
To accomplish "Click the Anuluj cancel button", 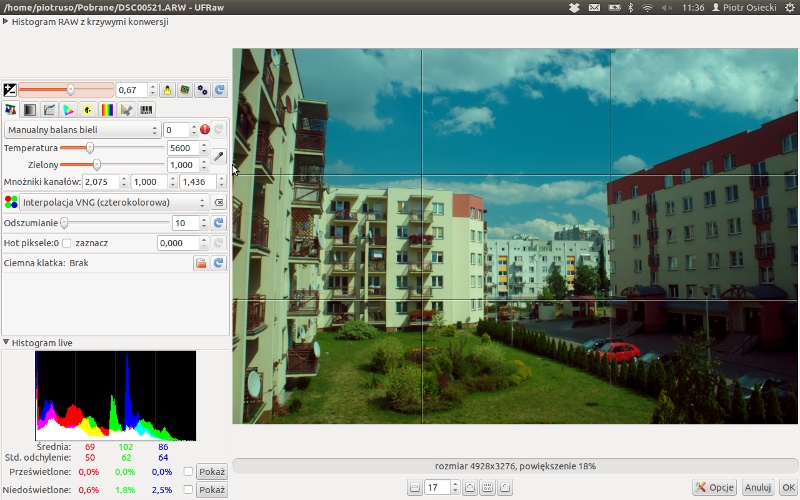I will (757, 488).
